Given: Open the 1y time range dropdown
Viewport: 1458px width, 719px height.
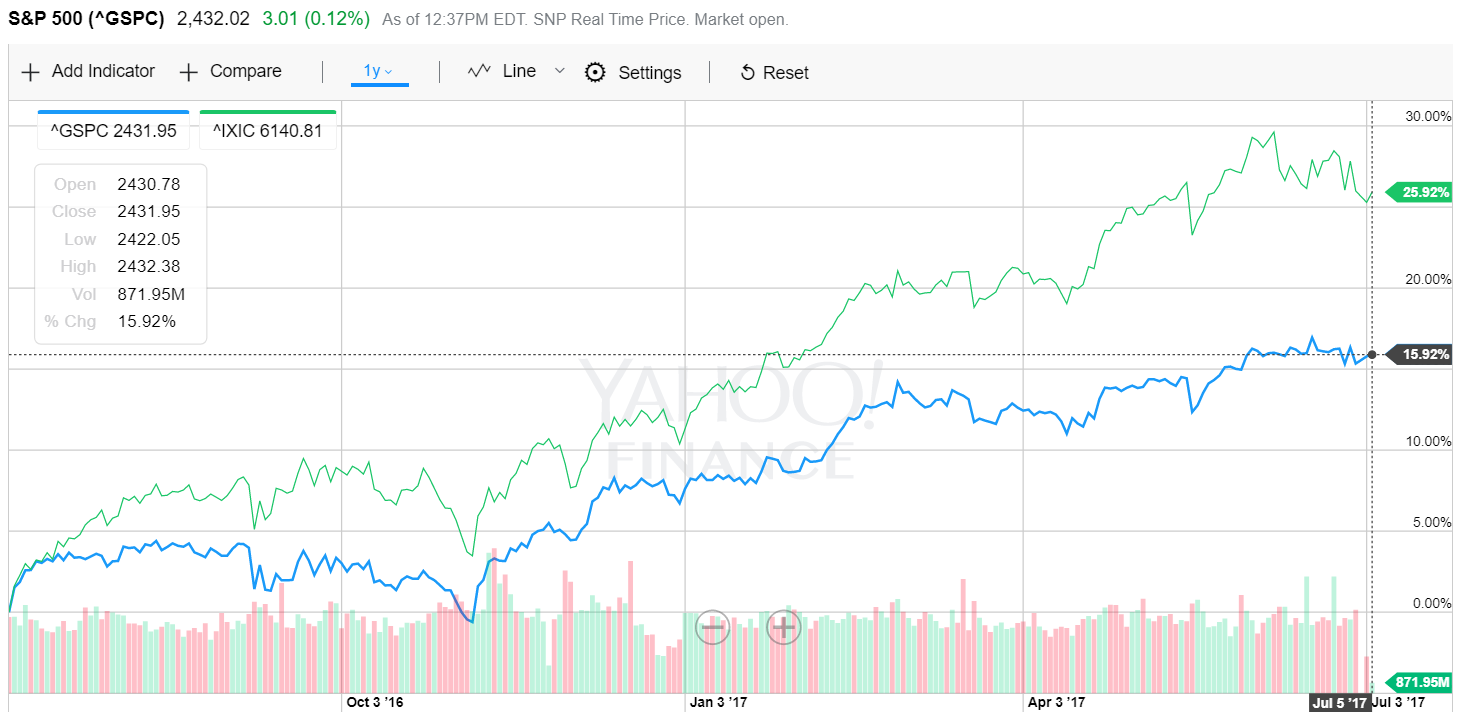Looking at the screenshot, I should tap(379, 71).
